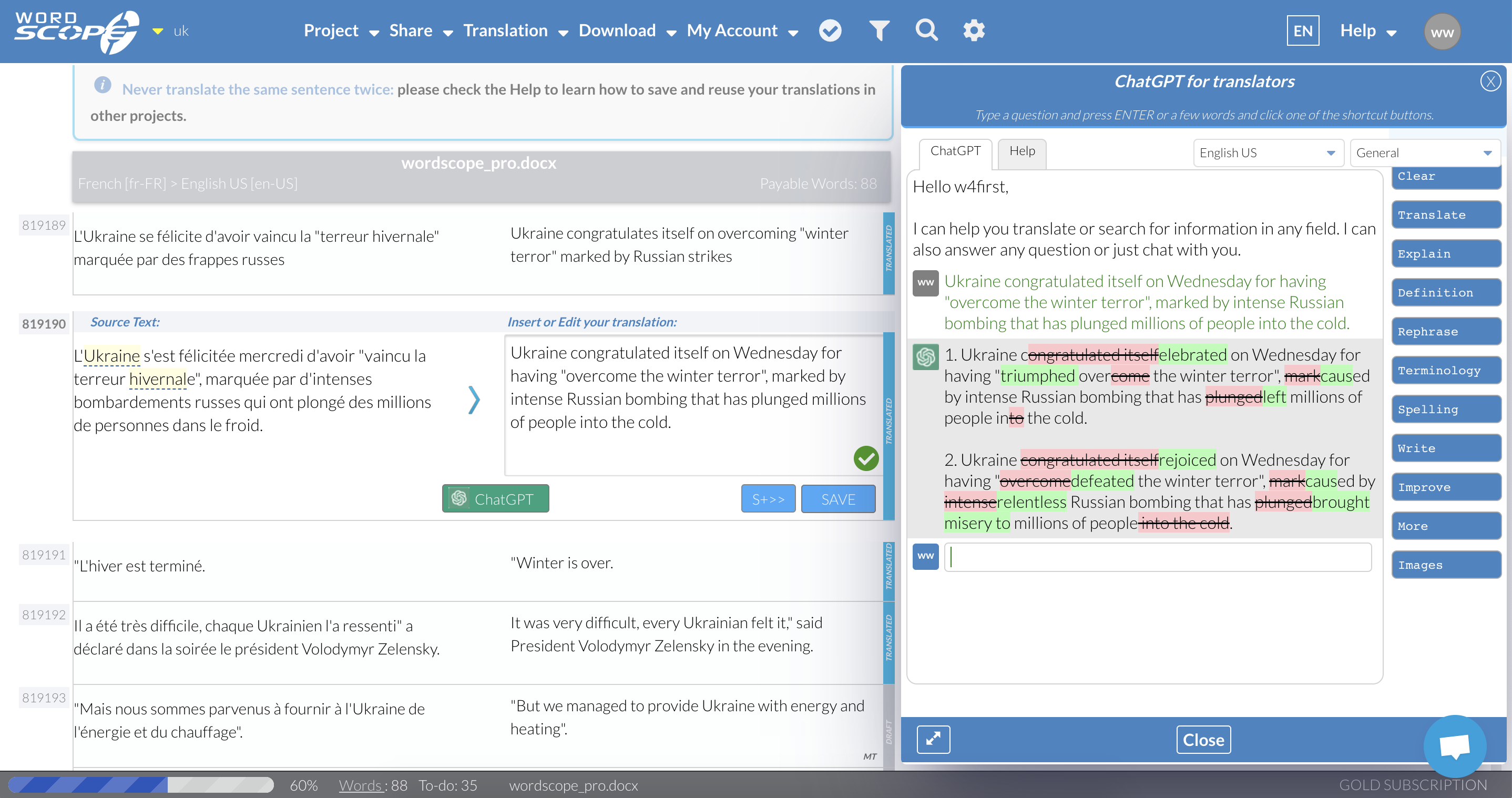Click the WW avatar next to the green user message
Image resolution: width=1512 pixels, height=798 pixels.
[x=926, y=283]
